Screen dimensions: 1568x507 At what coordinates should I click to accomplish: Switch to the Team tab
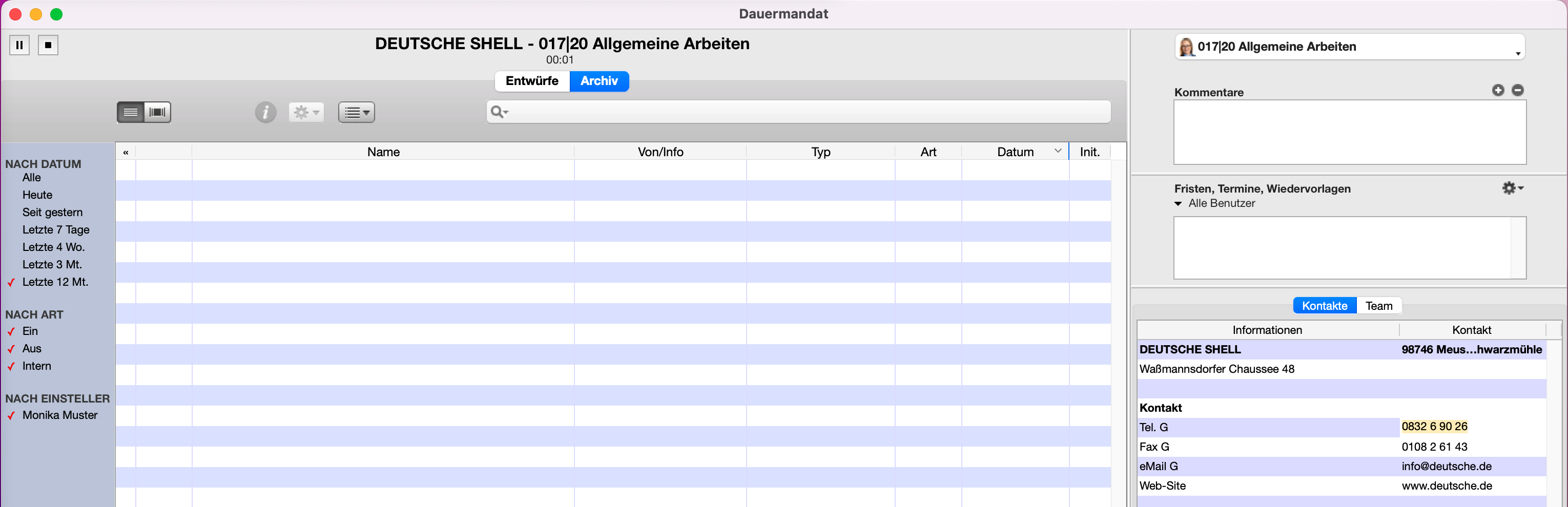(x=1379, y=306)
